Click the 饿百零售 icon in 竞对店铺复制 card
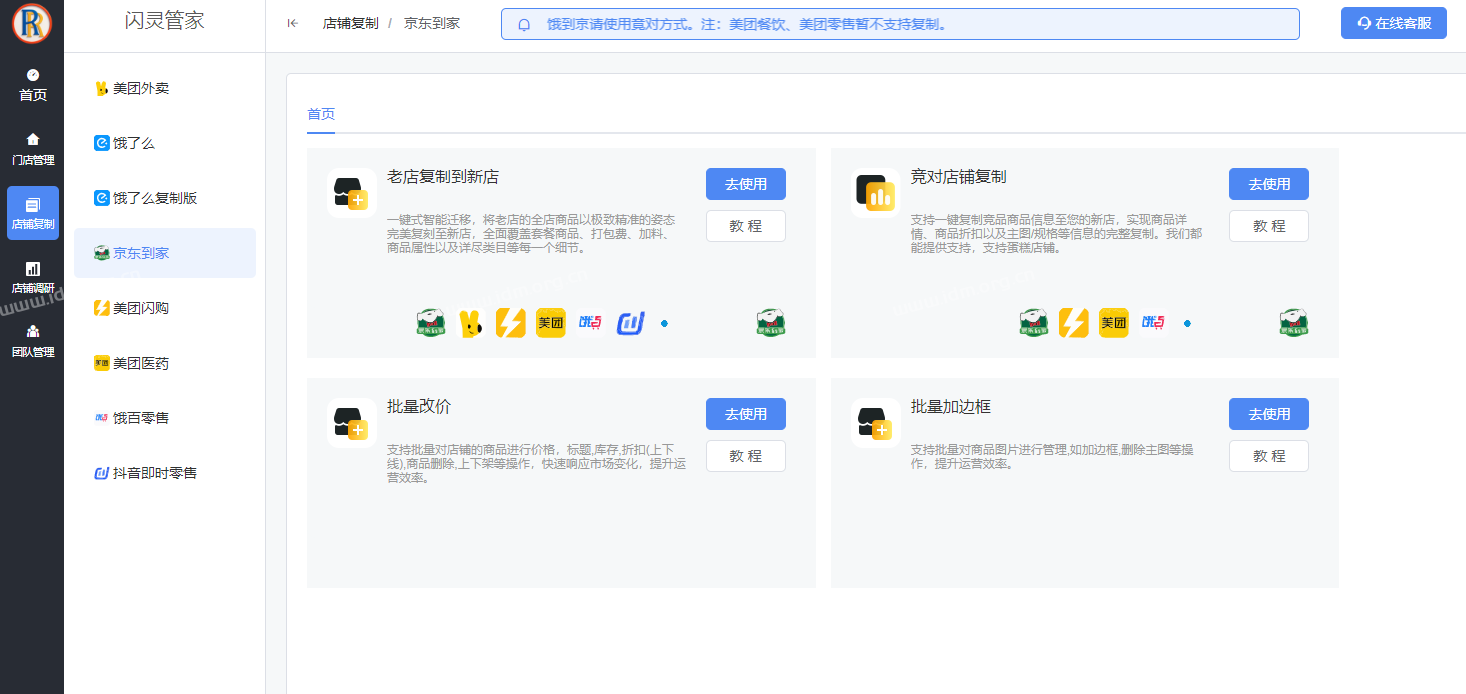 (x=1154, y=322)
